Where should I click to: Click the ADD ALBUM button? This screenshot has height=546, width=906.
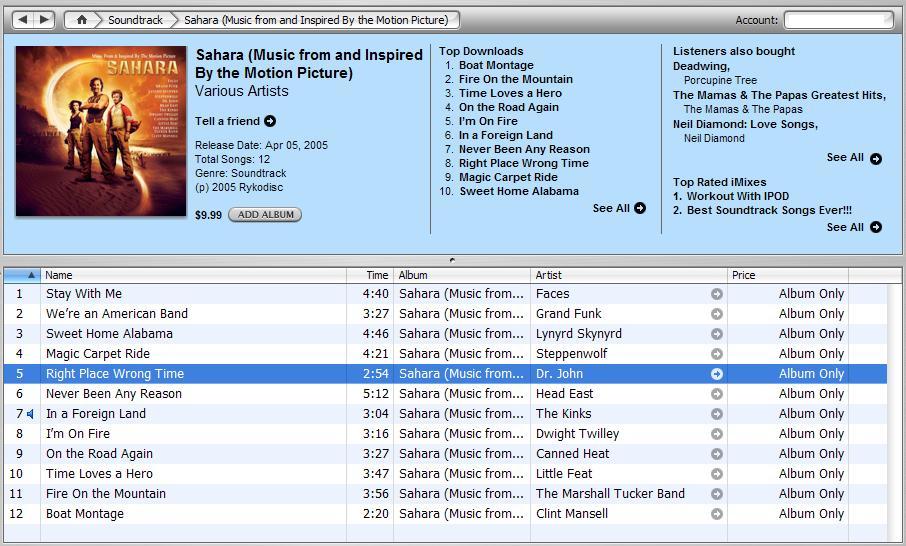click(265, 214)
